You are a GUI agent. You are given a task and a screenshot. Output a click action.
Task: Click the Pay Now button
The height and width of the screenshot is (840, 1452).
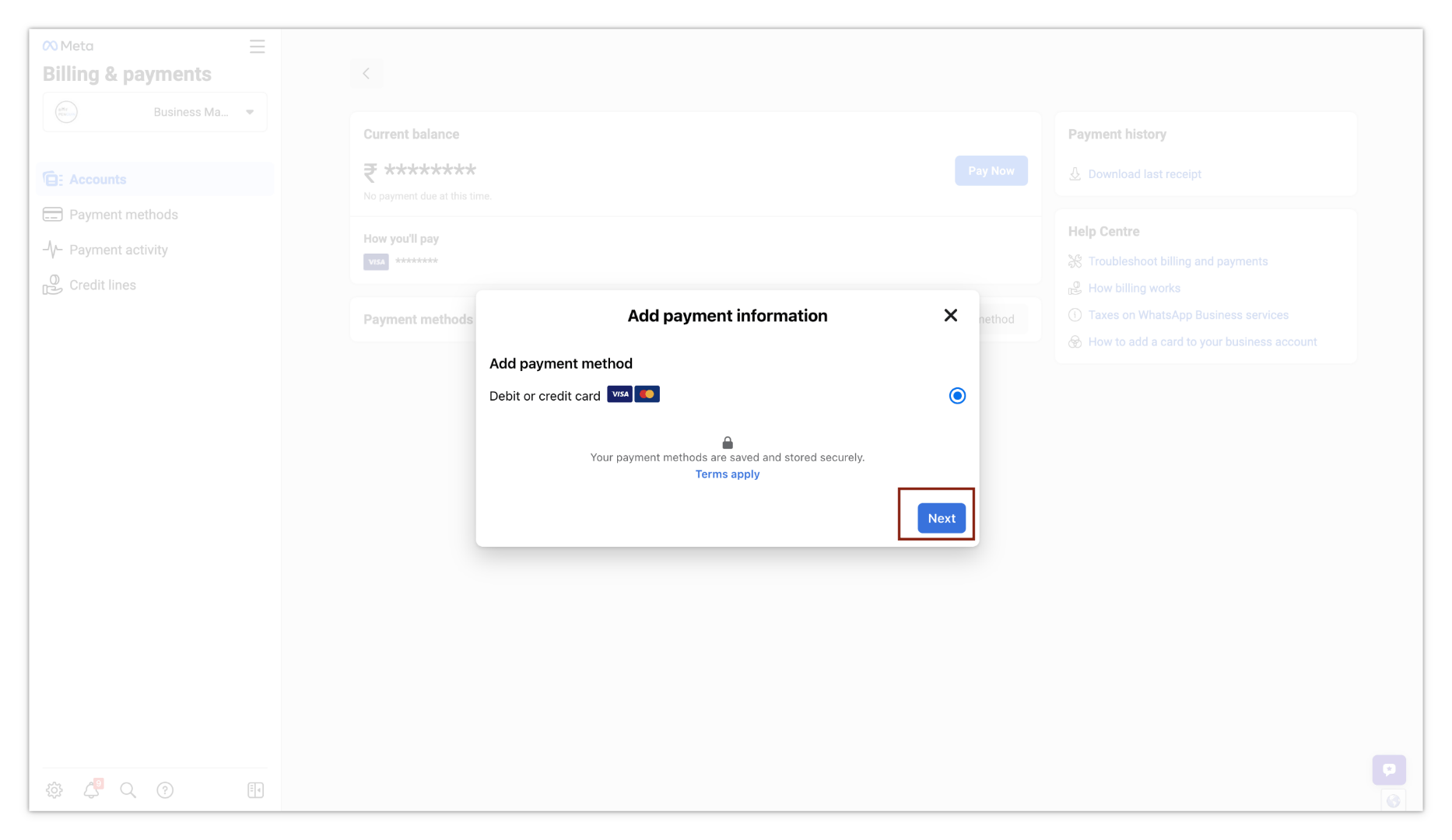pos(991,170)
